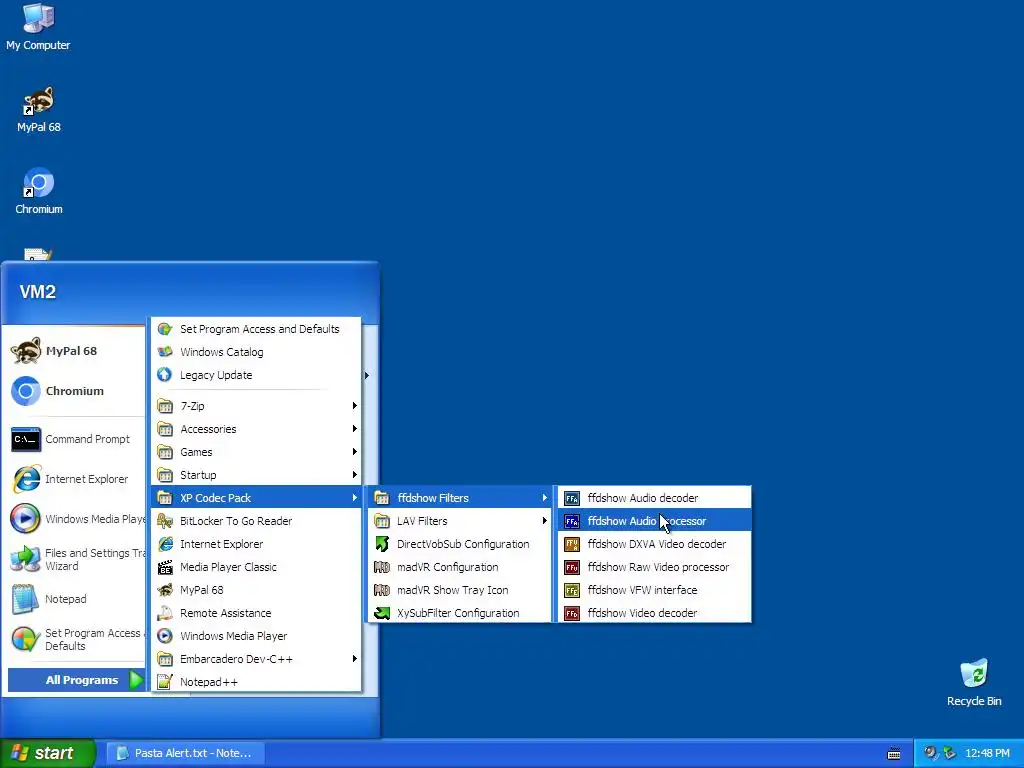Open ffdshow DXVA Video decoder

pos(654,543)
